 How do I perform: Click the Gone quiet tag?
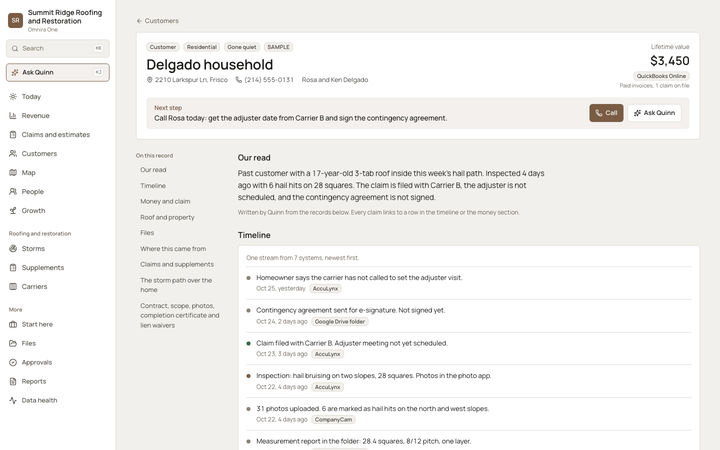tap(242, 47)
